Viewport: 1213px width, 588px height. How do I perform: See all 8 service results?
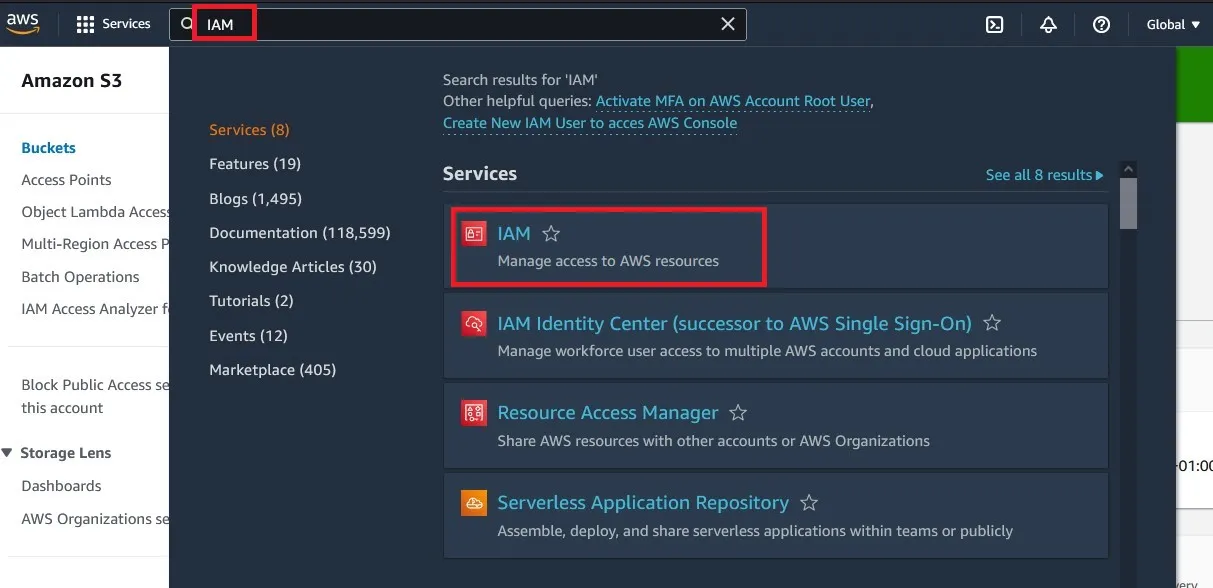1045,175
